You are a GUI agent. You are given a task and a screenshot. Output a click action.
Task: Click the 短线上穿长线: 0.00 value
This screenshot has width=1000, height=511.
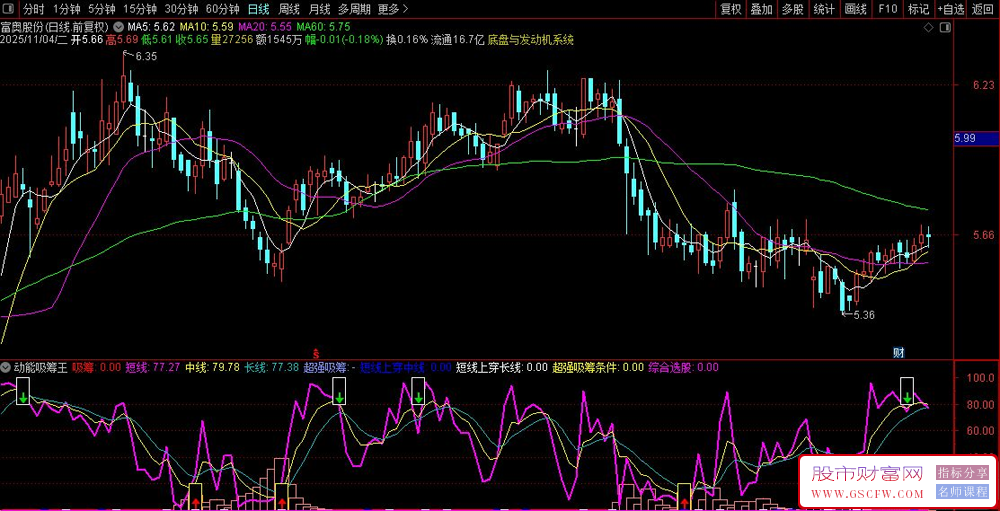502,367
